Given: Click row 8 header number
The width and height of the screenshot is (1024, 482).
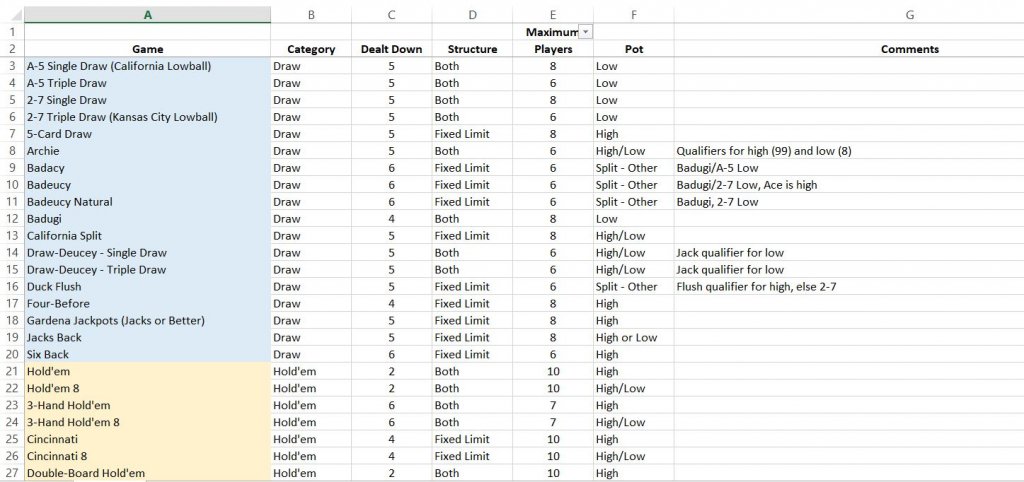Looking at the screenshot, I should click(11, 151).
